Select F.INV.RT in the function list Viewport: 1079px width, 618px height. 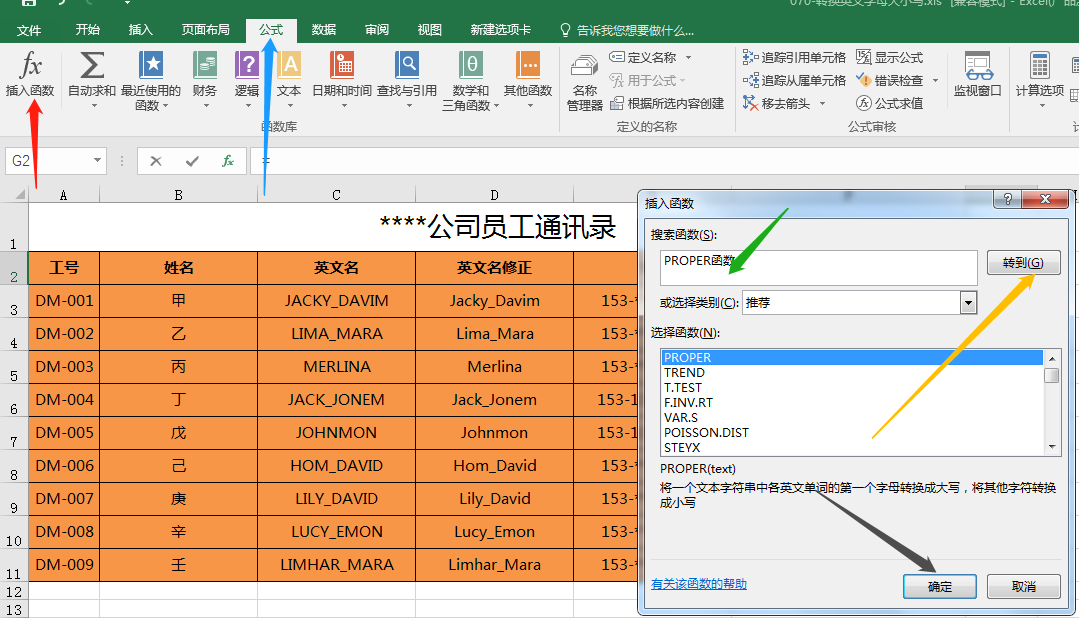click(x=852, y=403)
